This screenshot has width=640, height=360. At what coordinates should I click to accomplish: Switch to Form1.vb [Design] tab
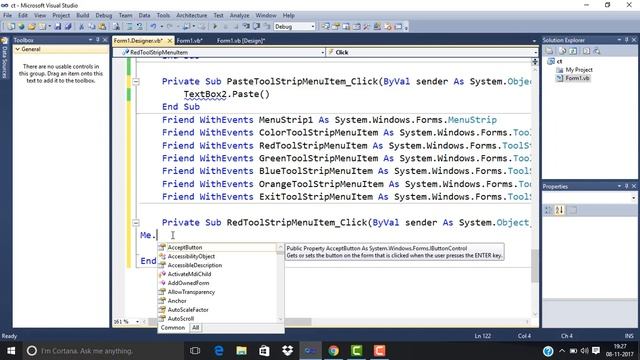(241, 40)
